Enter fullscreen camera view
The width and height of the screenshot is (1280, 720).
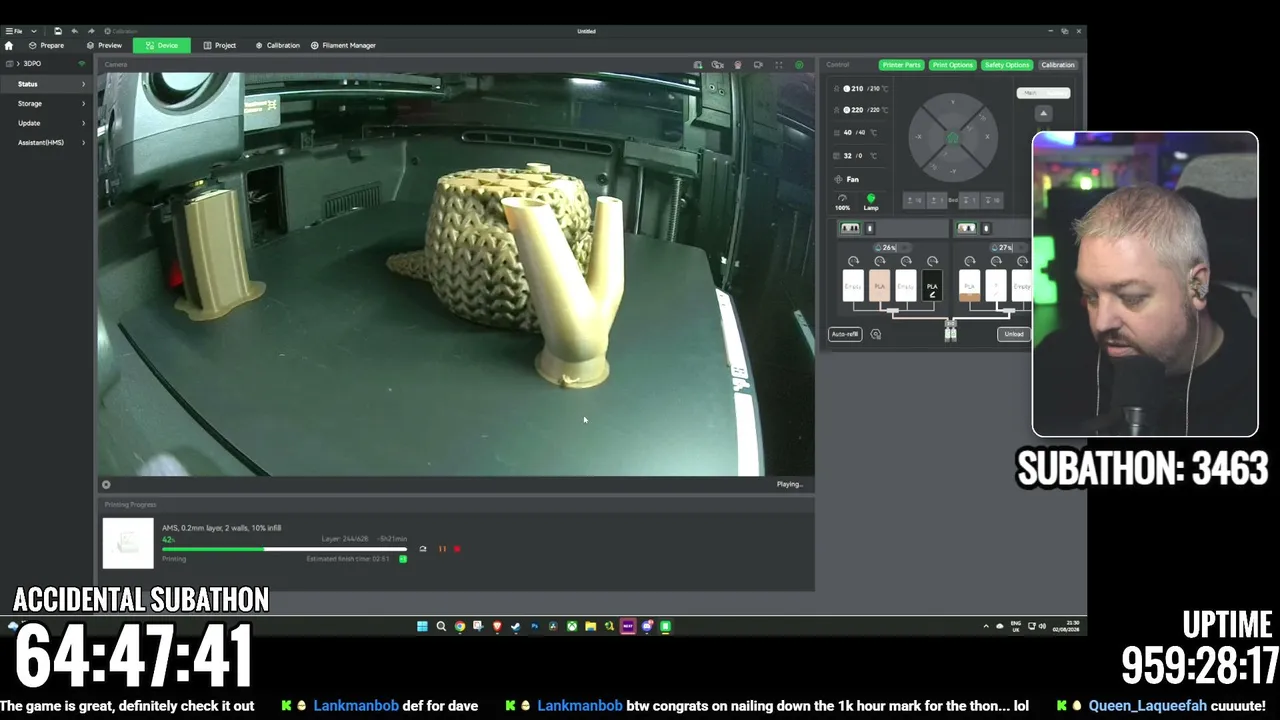click(x=779, y=65)
